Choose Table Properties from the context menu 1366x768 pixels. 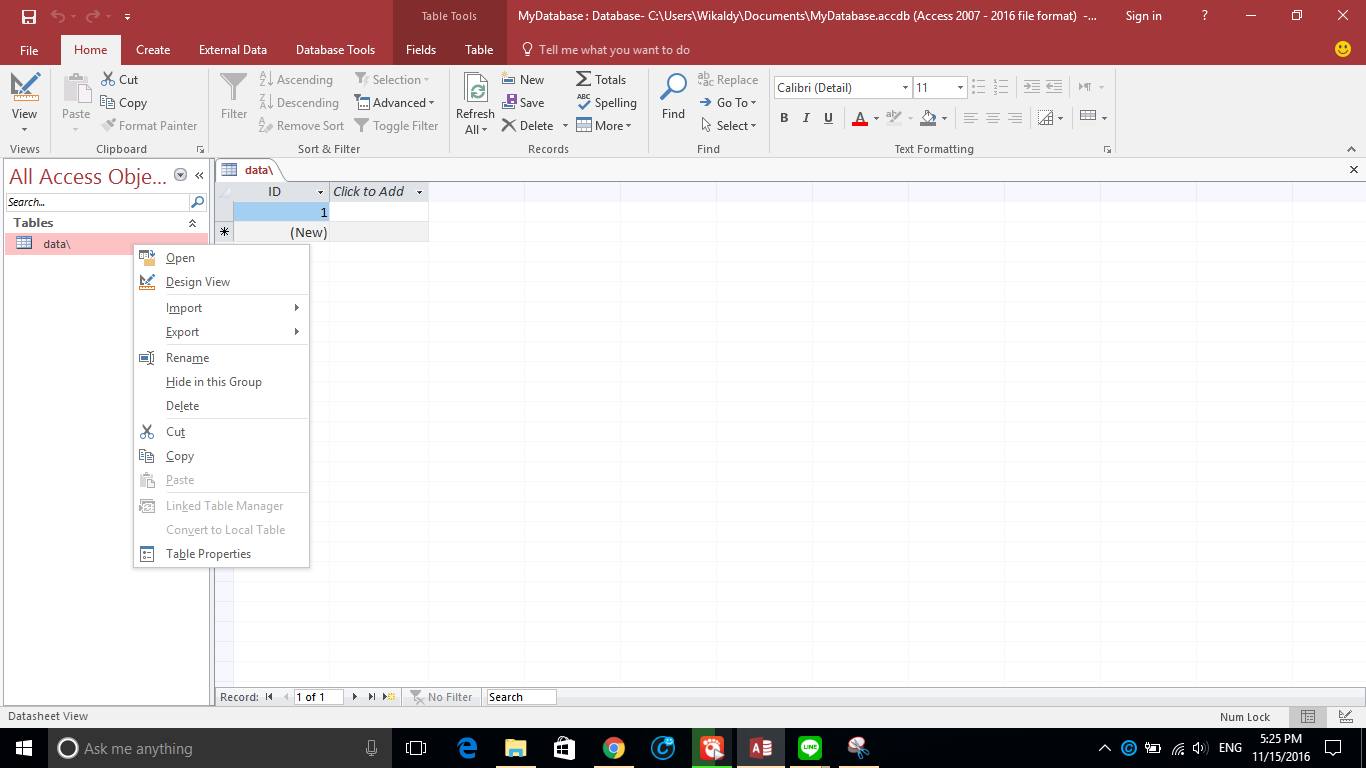221,554
